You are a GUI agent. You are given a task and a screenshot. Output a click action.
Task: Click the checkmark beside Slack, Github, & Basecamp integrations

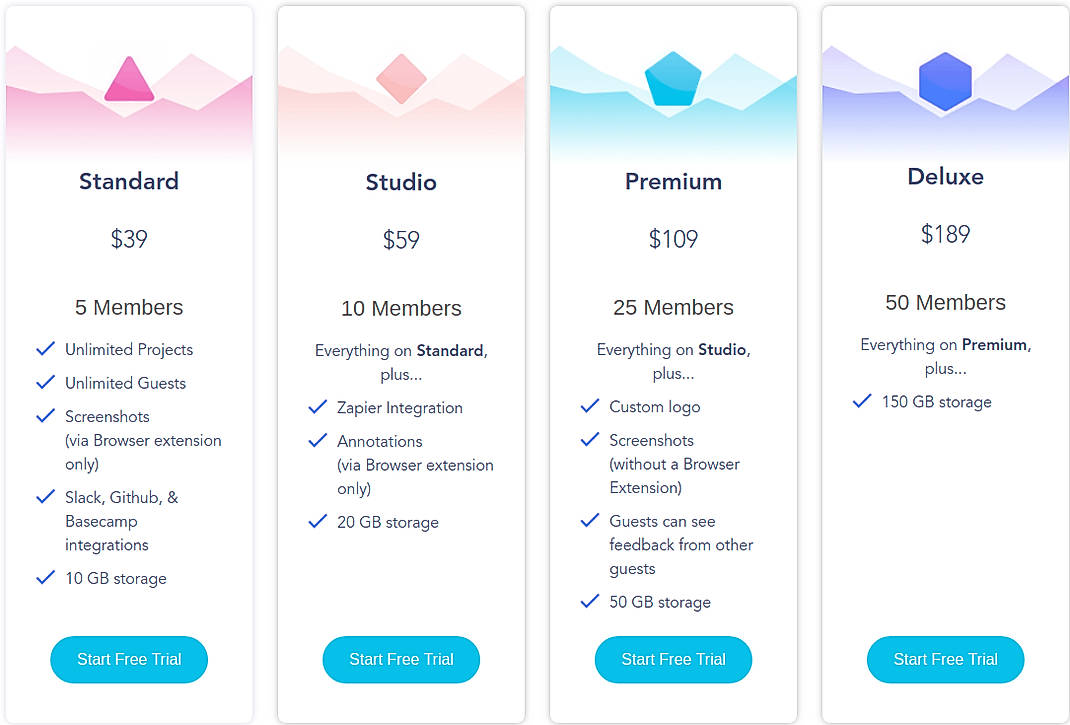tap(45, 497)
